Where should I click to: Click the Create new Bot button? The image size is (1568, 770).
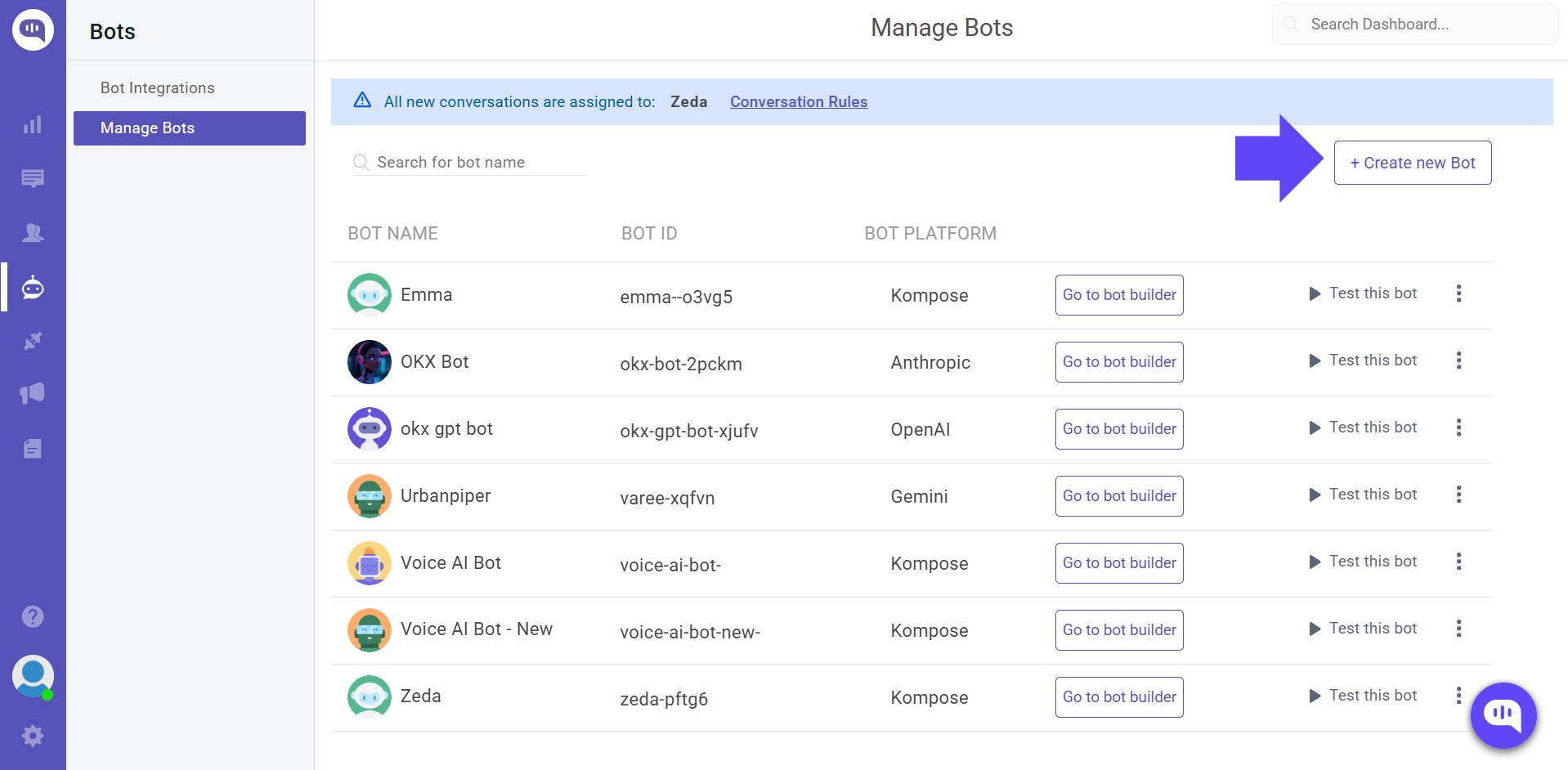1412,163
